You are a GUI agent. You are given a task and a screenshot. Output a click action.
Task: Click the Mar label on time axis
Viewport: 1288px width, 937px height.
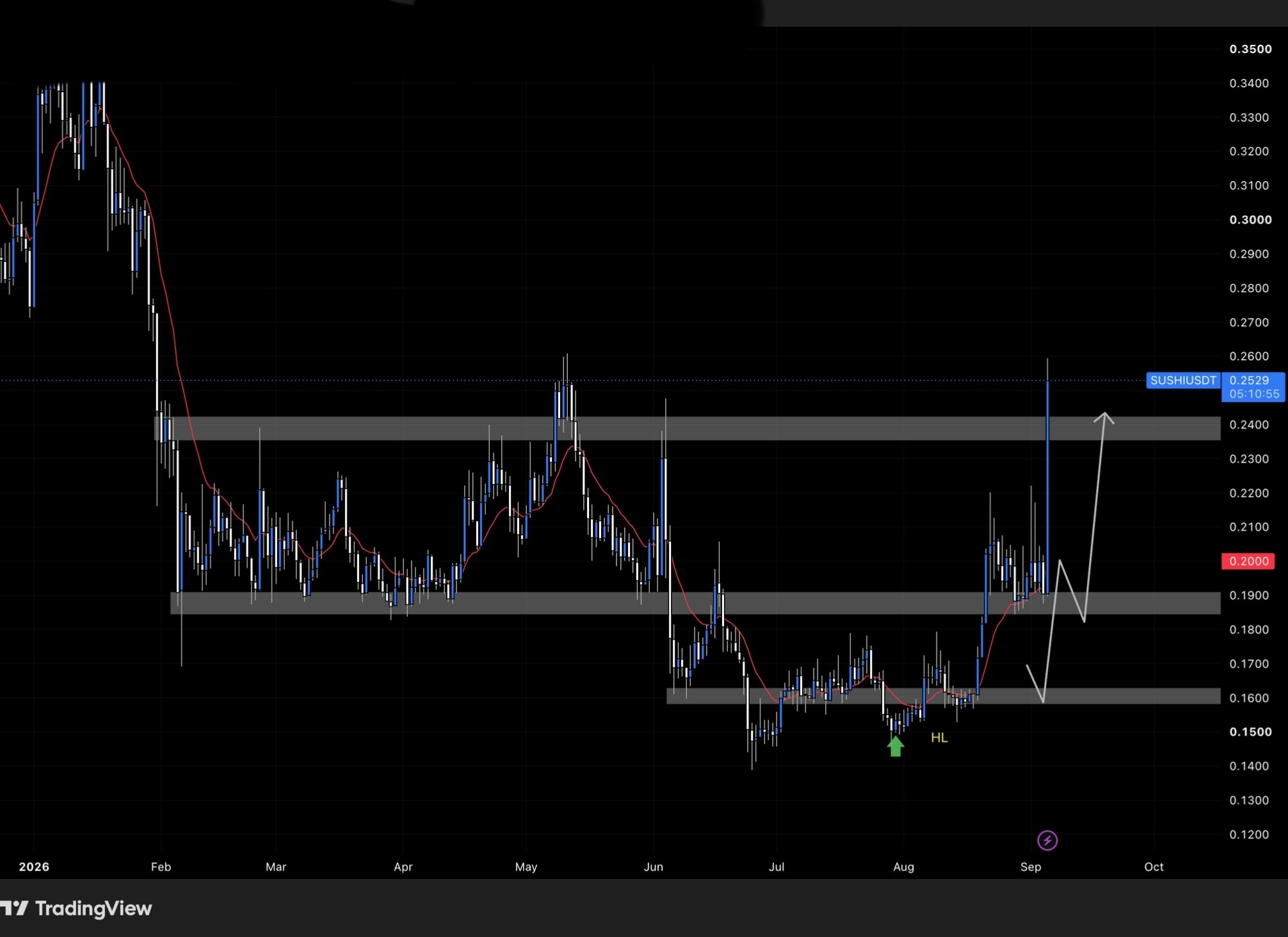click(x=276, y=867)
